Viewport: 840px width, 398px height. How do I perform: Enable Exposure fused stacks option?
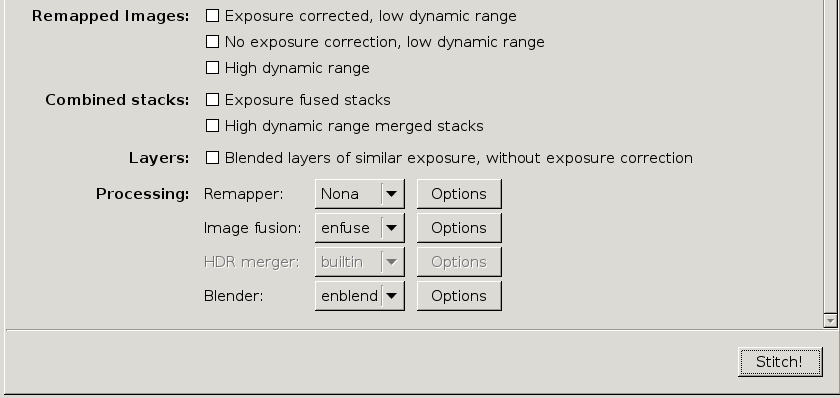(213, 100)
